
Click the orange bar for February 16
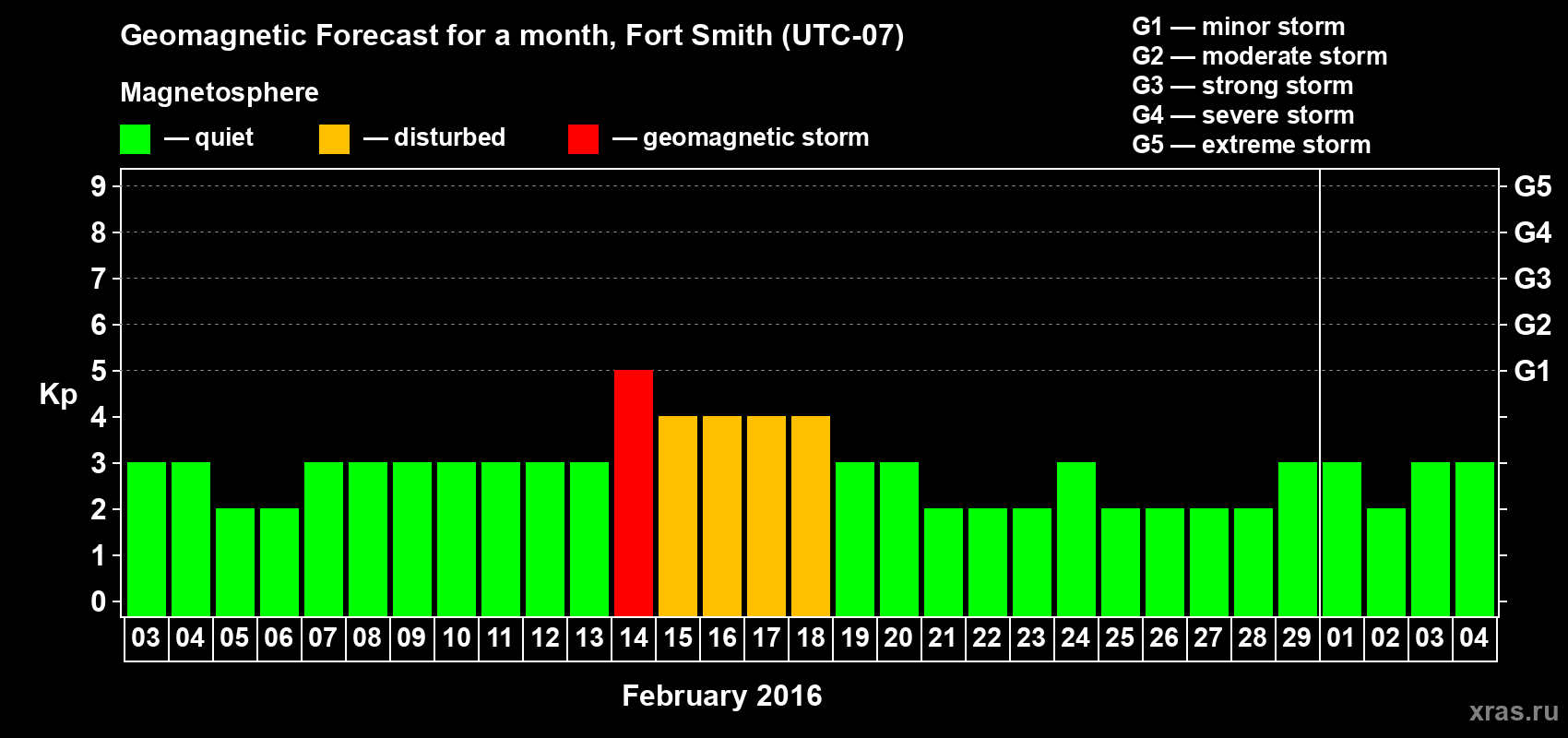pyautogui.click(x=722, y=516)
